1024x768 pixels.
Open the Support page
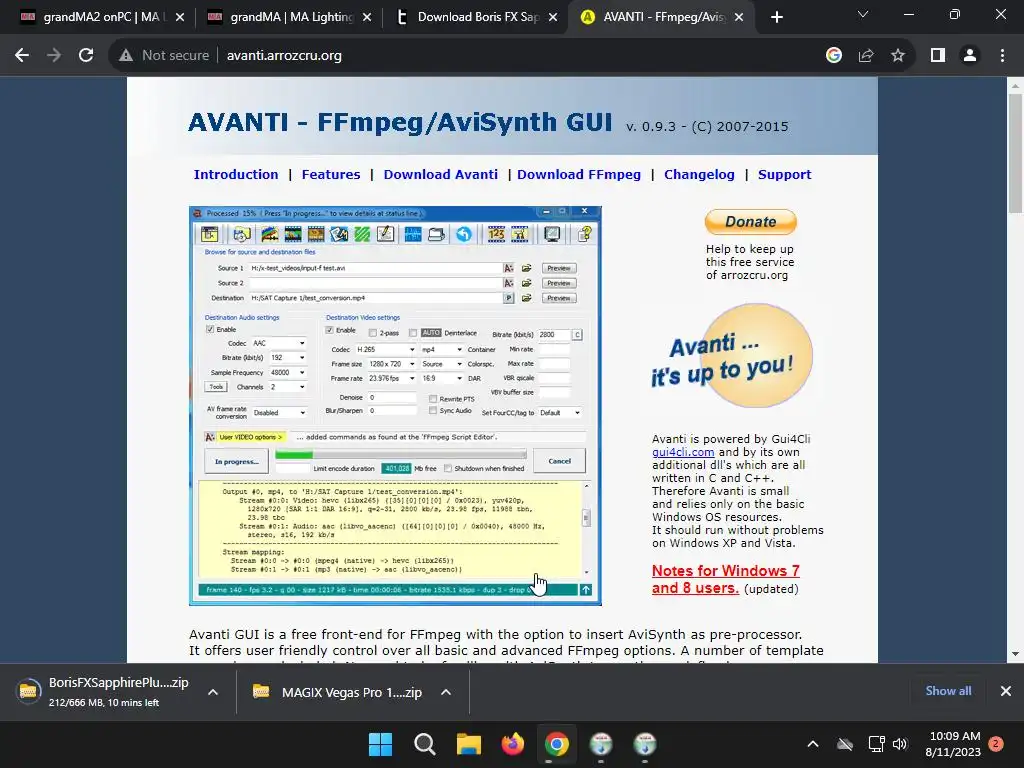click(x=784, y=174)
